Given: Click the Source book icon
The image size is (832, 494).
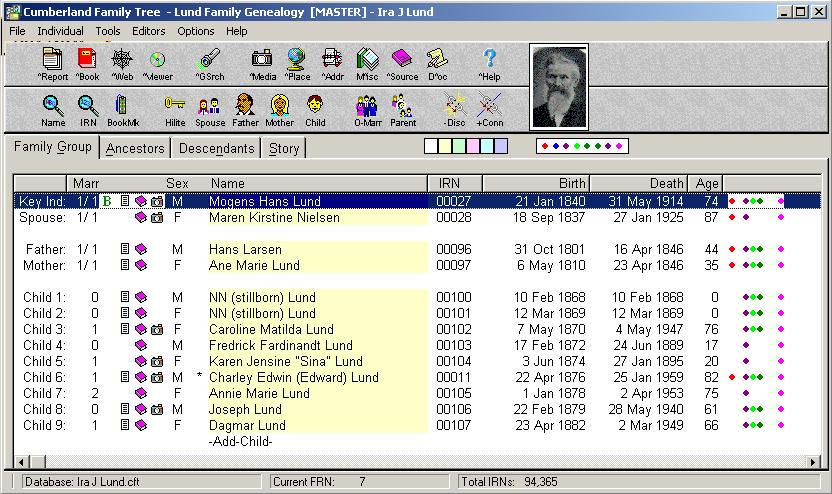Looking at the screenshot, I should click(402, 63).
